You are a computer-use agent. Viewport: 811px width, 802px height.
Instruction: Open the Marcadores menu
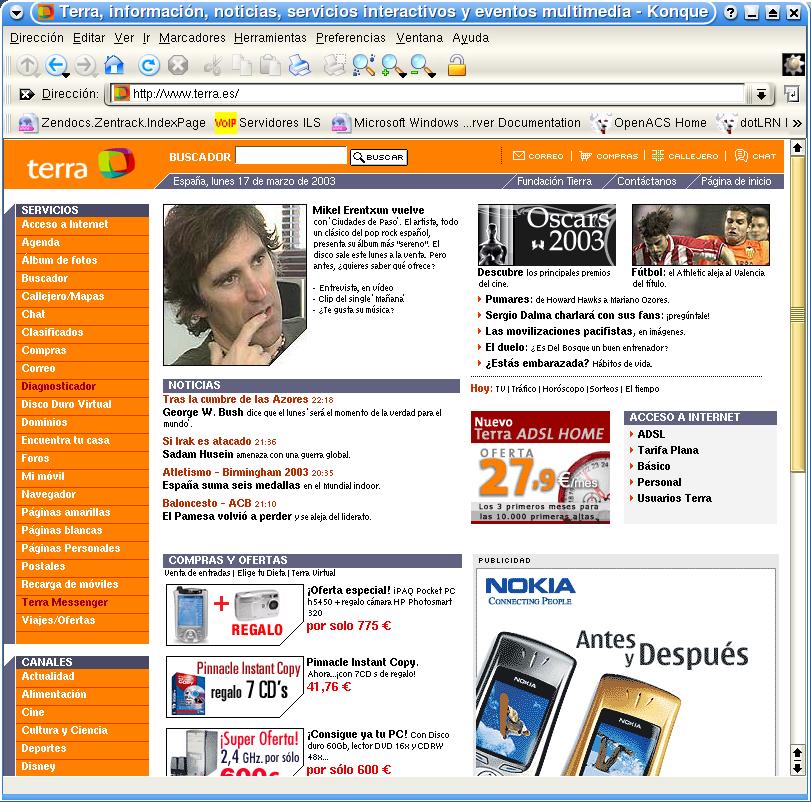tap(192, 38)
